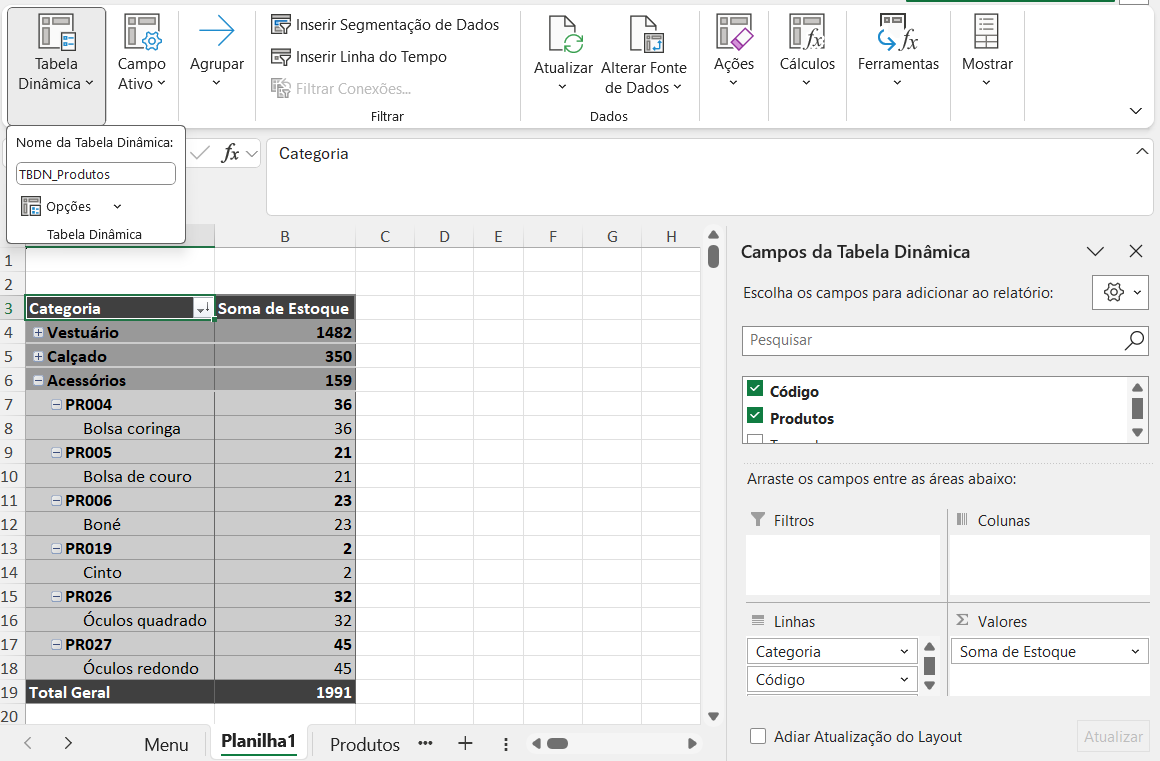The width and height of the screenshot is (1160, 761).
Task: Click the search magnifier in field list
Action: (1134, 341)
